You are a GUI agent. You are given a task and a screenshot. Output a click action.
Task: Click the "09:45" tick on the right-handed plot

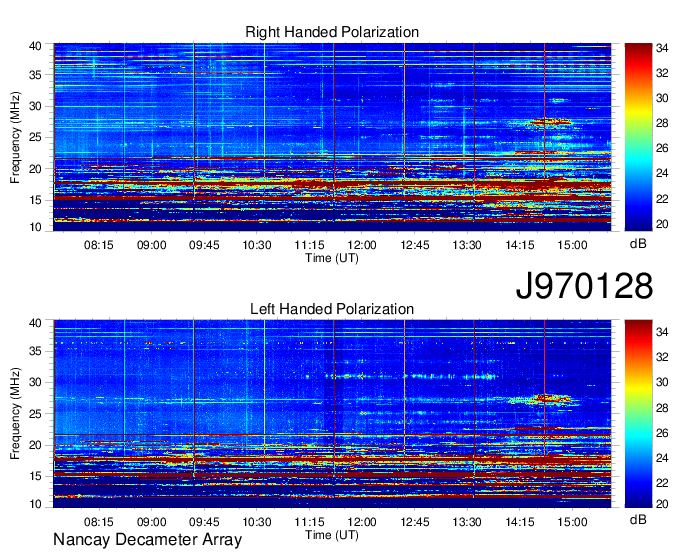204,245
